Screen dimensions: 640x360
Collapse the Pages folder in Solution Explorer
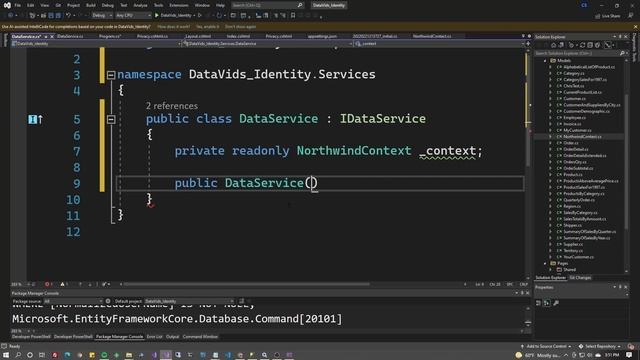pyautogui.click(x=545, y=263)
